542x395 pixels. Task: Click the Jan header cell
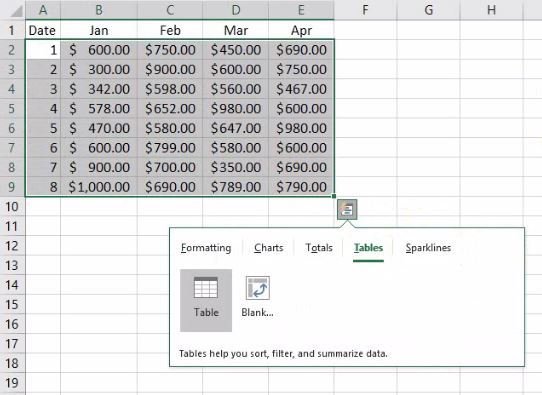point(99,30)
